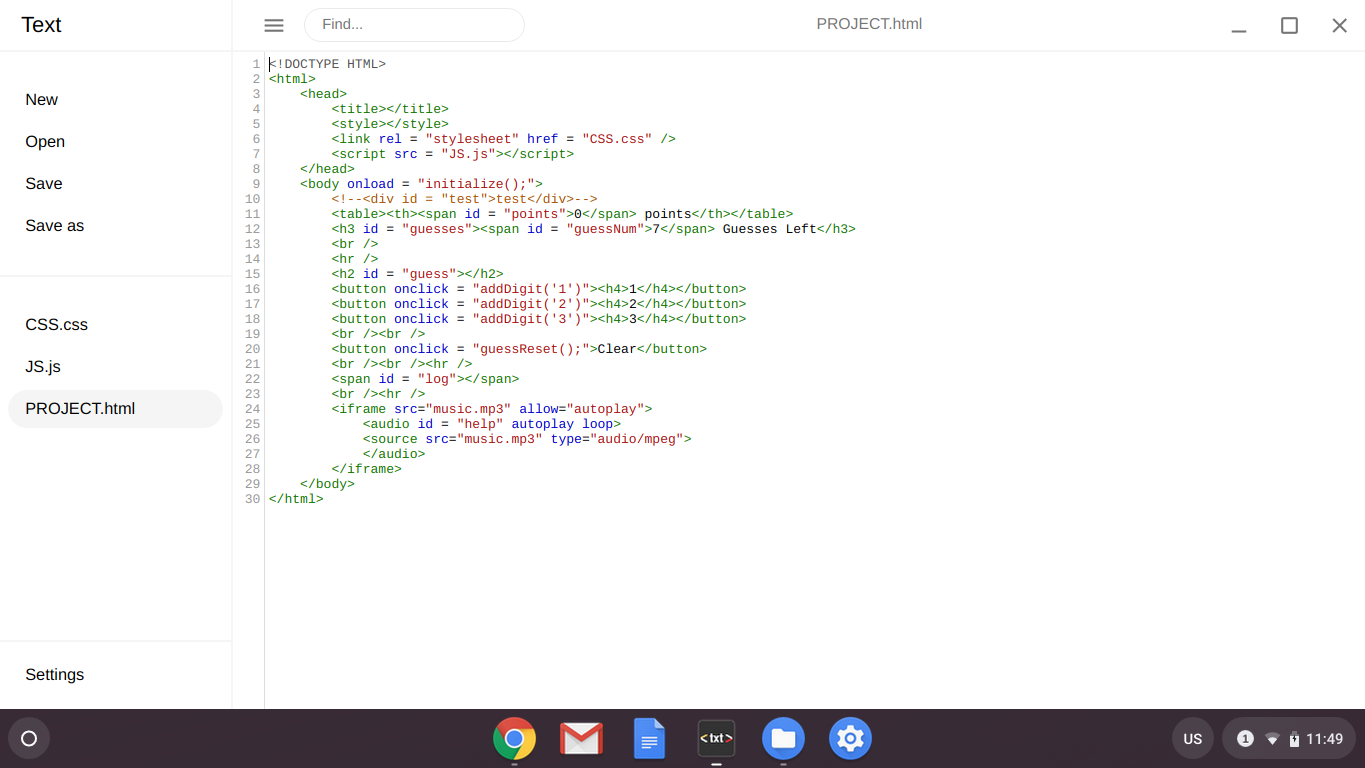Viewport: 1365px width, 768px height.
Task: Choose Open in the sidebar
Action: pyautogui.click(x=45, y=142)
